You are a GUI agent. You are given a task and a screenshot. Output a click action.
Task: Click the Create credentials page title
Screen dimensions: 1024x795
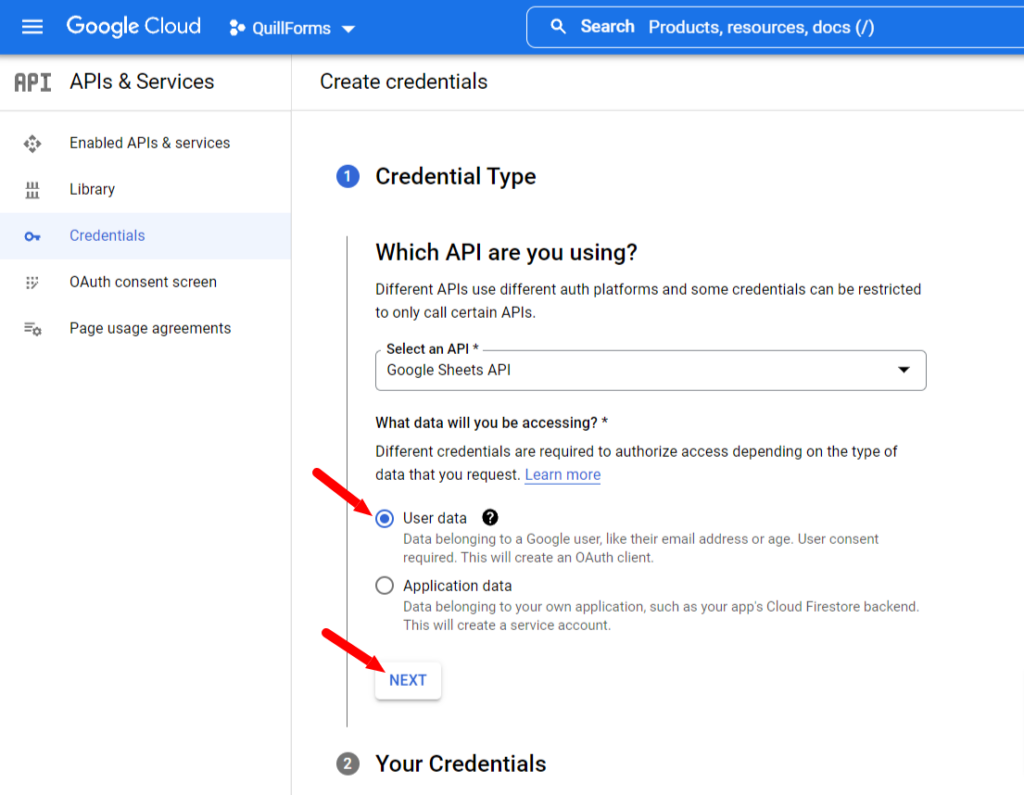click(404, 82)
